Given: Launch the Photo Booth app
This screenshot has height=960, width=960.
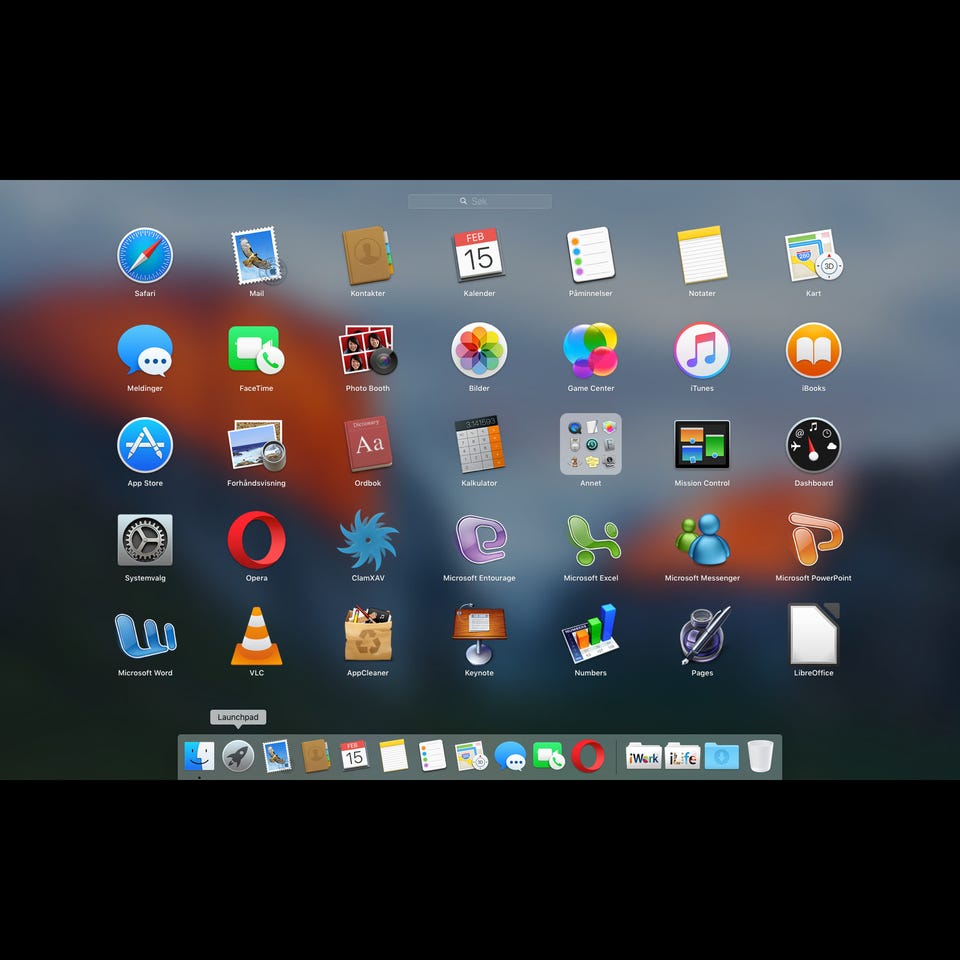Looking at the screenshot, I should [367, 350].
